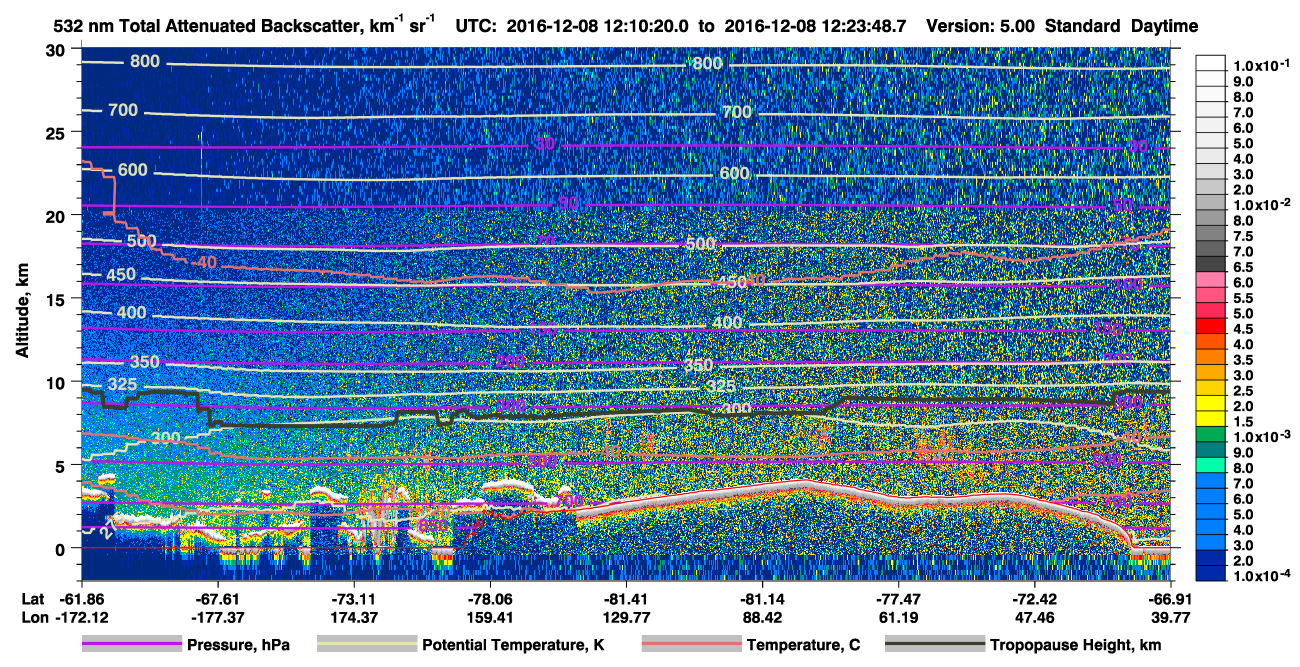Click the 'Temperature, C' legend label
Viewport: 1300px width, 667px height.
pyautogui.click(x=804, y=645)
